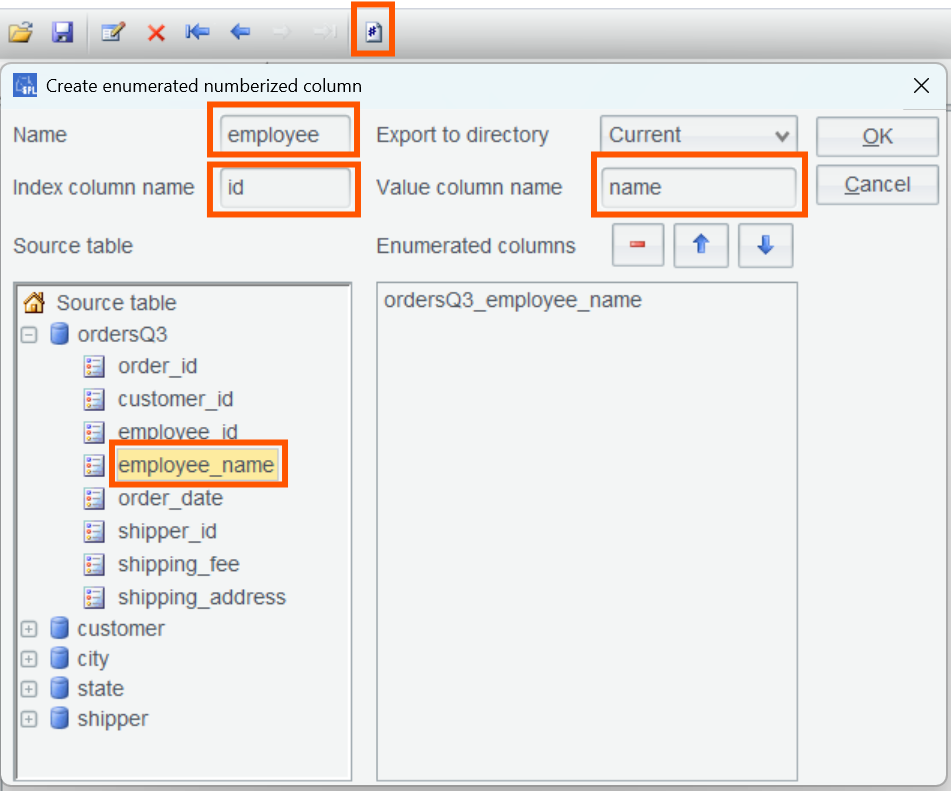Click the Cancel button

coord(877,184)
